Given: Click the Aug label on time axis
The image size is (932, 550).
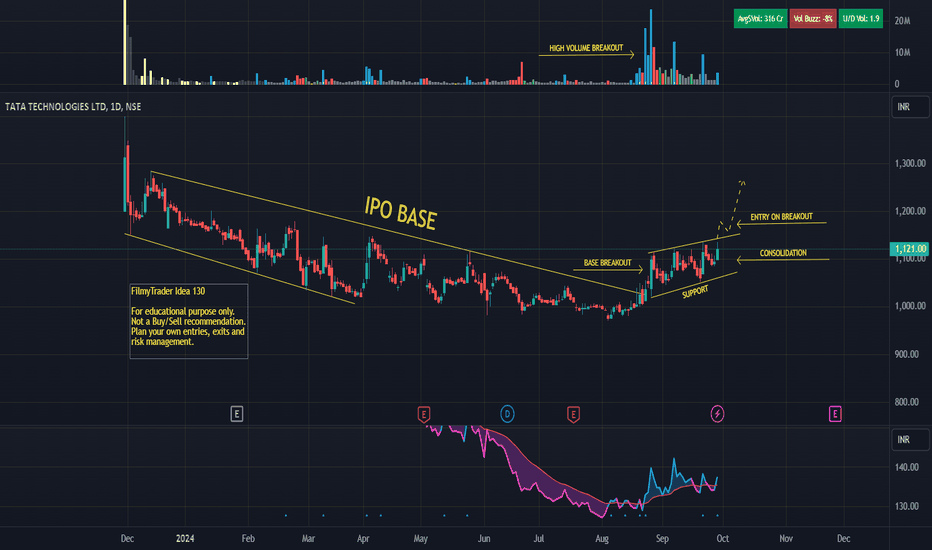Looking at the screenshot, I should click(602, 539).
